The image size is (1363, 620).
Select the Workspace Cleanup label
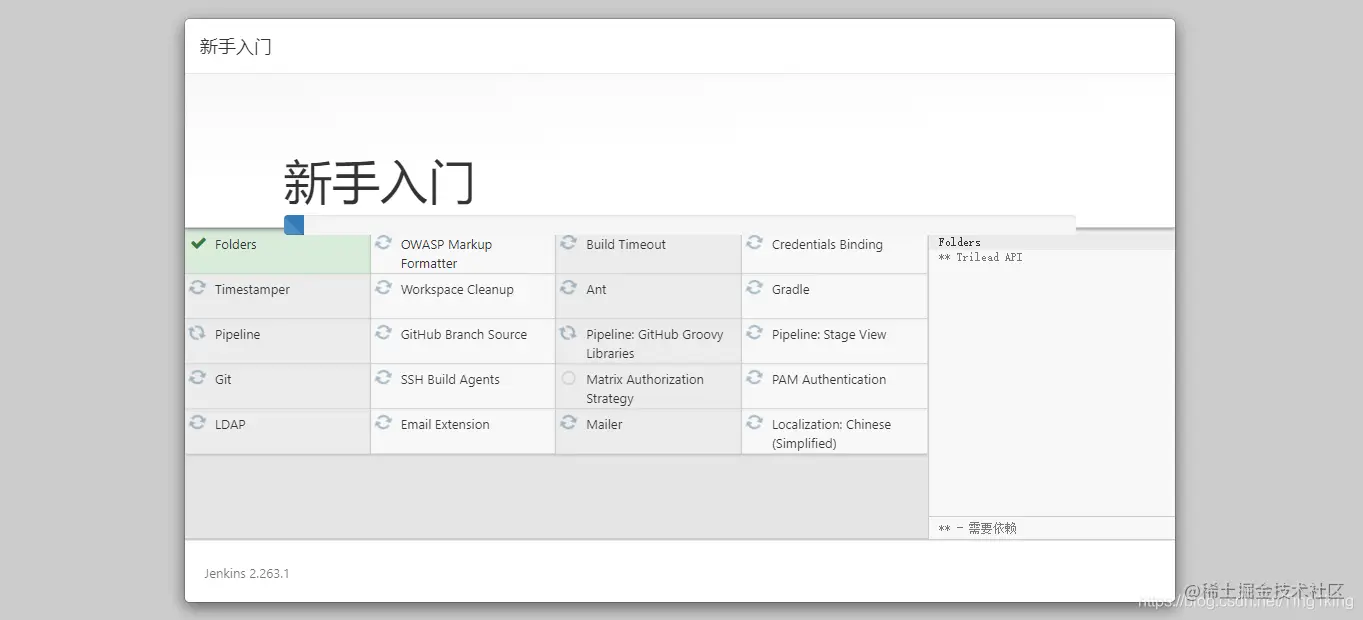pyautogui.click(x=457, y=290)
